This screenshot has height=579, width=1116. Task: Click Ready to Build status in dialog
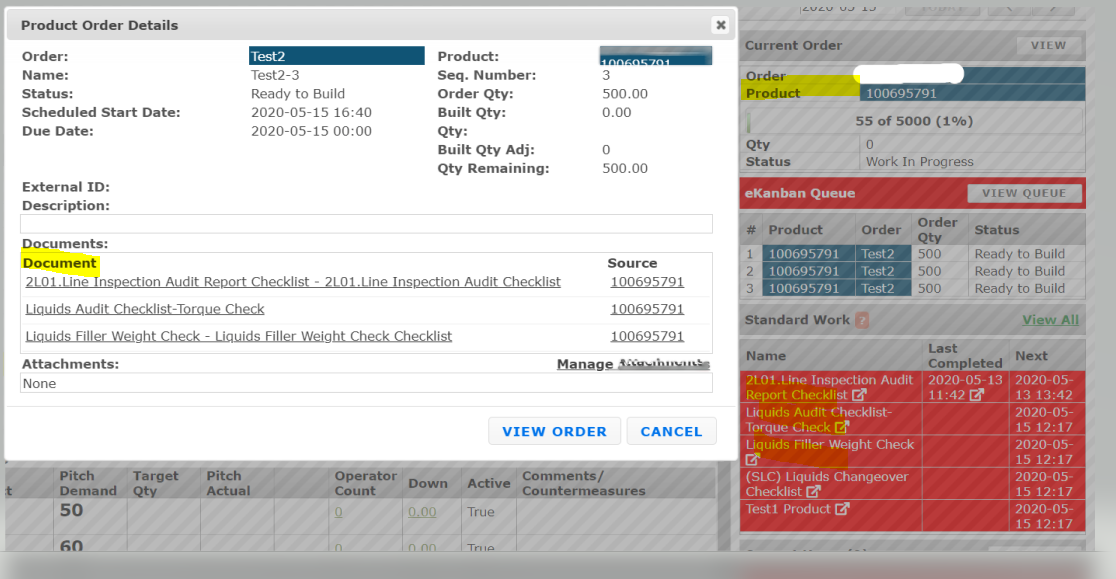[298, 94]
